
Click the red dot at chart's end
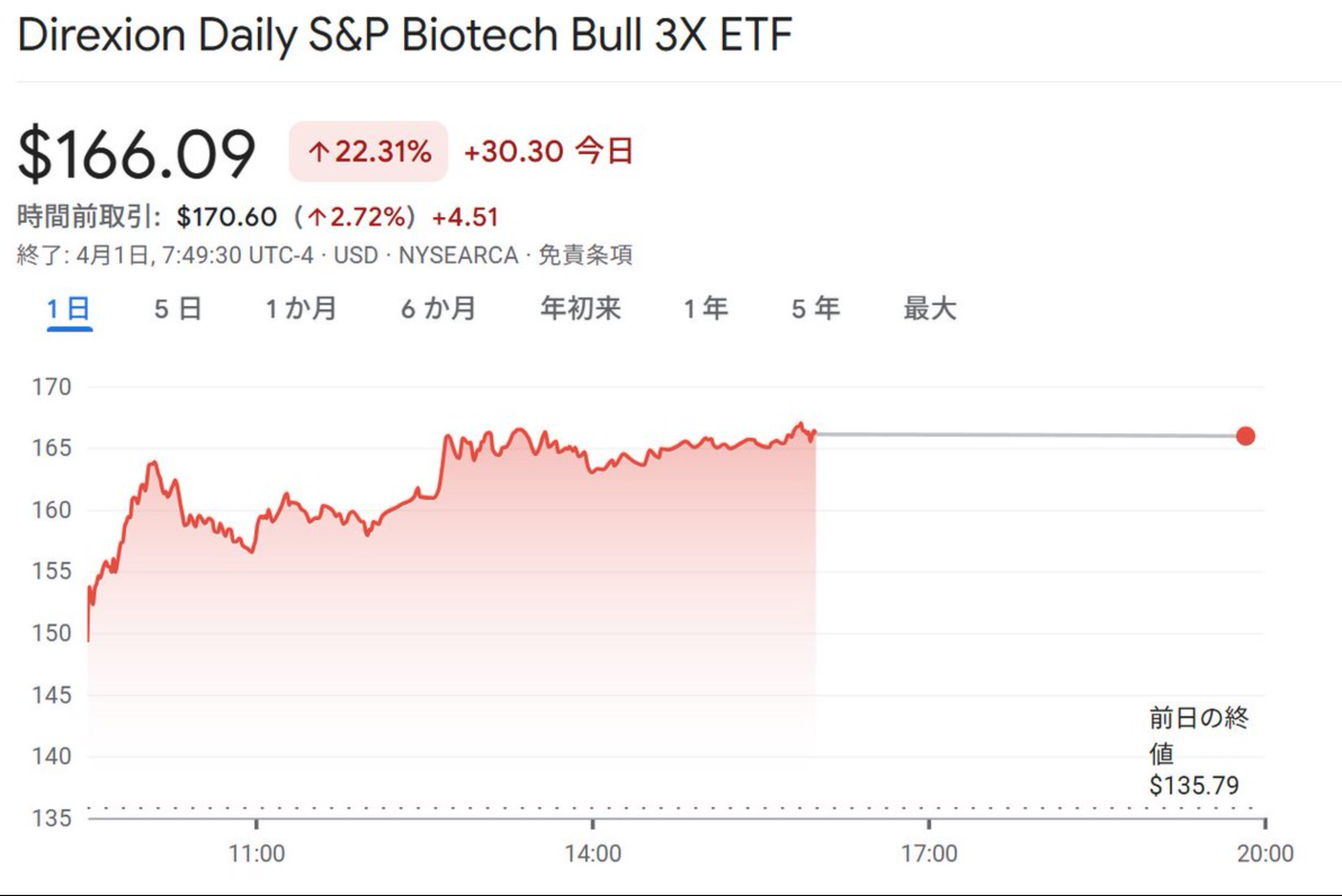point(1245,436)
